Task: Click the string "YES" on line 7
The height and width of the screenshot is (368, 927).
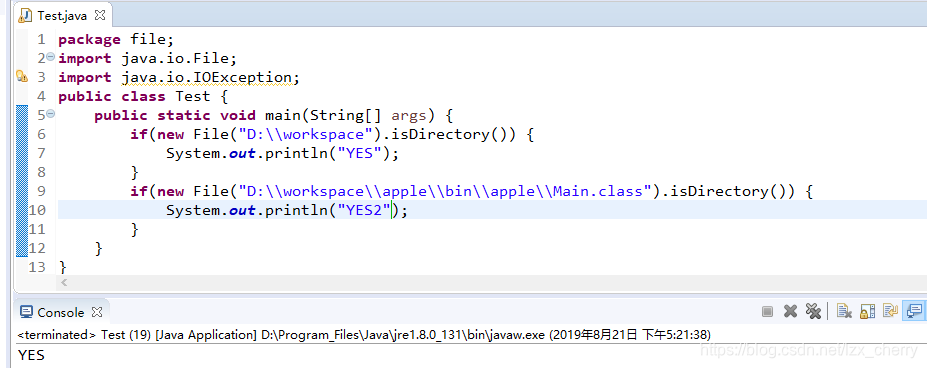Action: [x=360, y=153]
